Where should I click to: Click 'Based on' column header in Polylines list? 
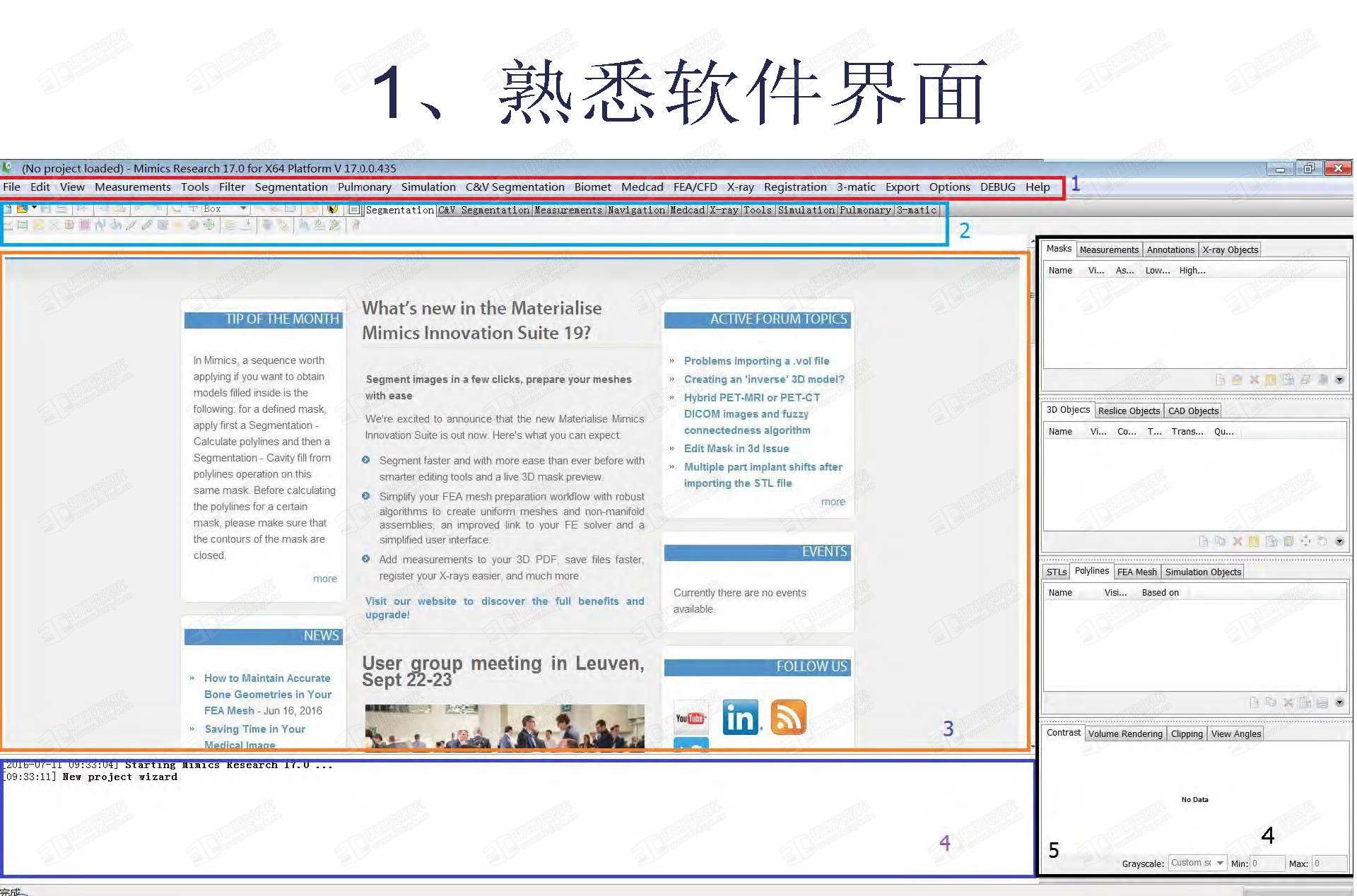tap(1160, 592)
